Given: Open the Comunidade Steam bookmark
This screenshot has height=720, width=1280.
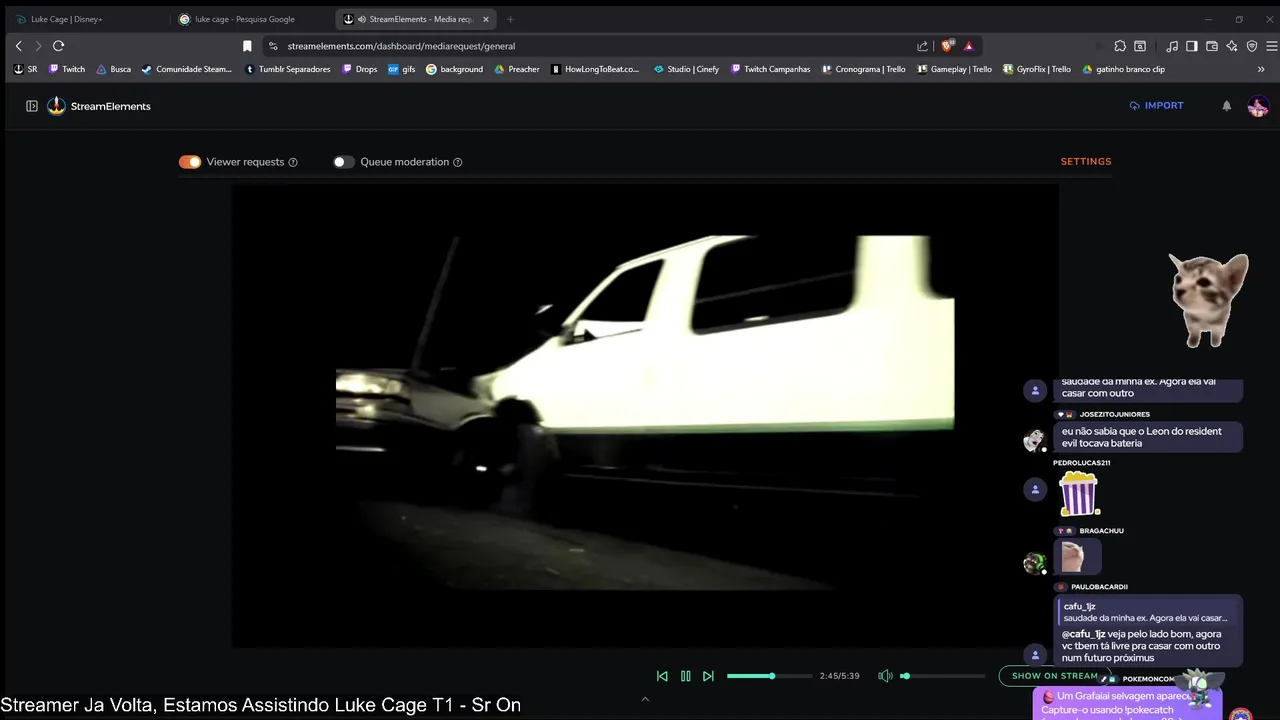Looking at the screenshot, I should tap(187, 70).
